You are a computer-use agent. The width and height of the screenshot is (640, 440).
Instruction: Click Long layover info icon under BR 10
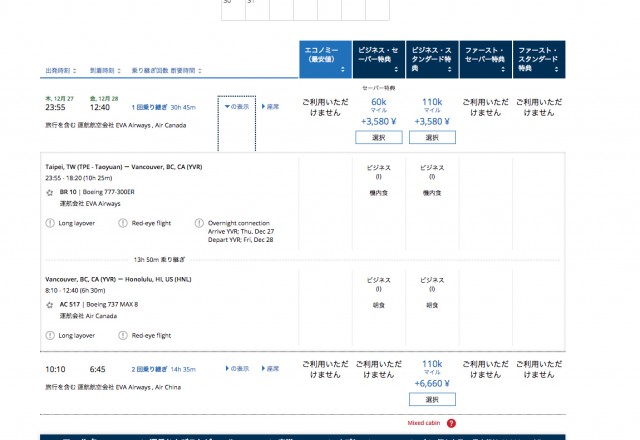point(50,223)
